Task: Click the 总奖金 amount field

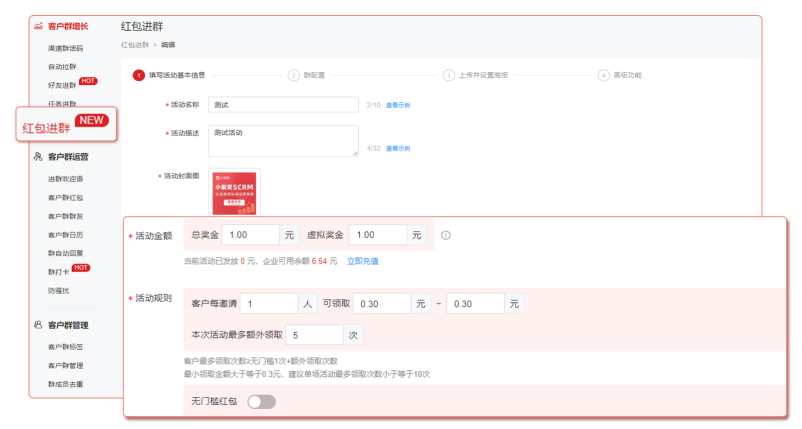Action: click(250, 235)
